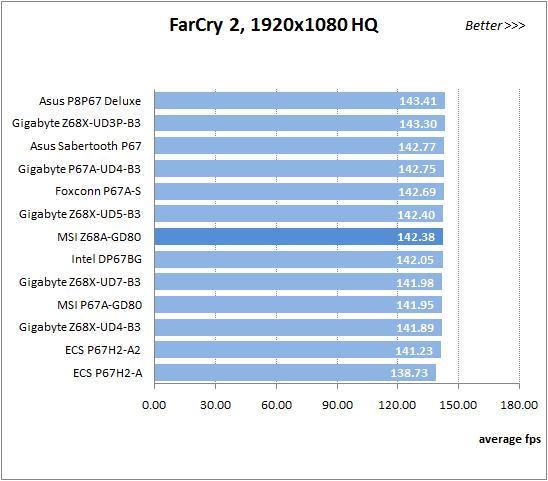Click the value 141.23
The height and width of the screenshot is (481, 548).
pyautogui.click(x=414, y=351)
